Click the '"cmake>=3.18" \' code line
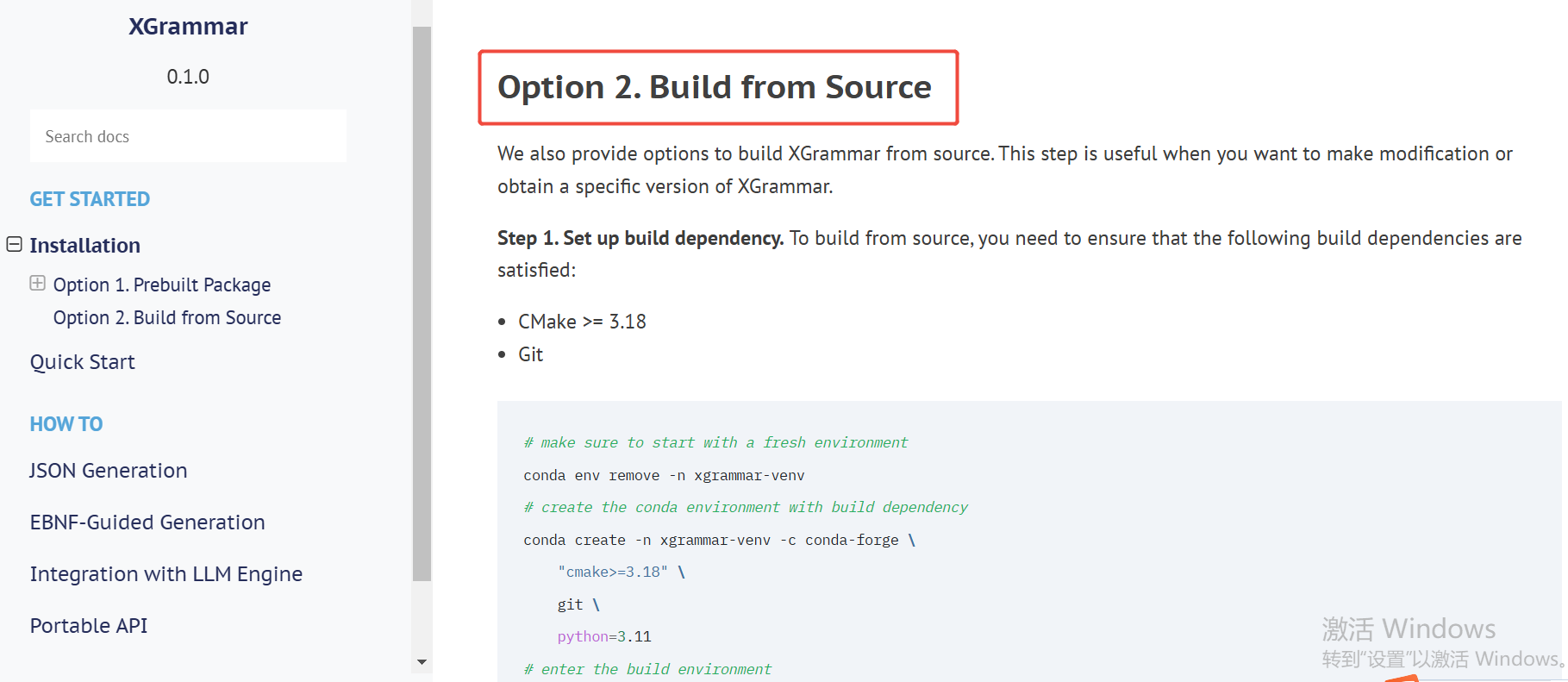 622,572
